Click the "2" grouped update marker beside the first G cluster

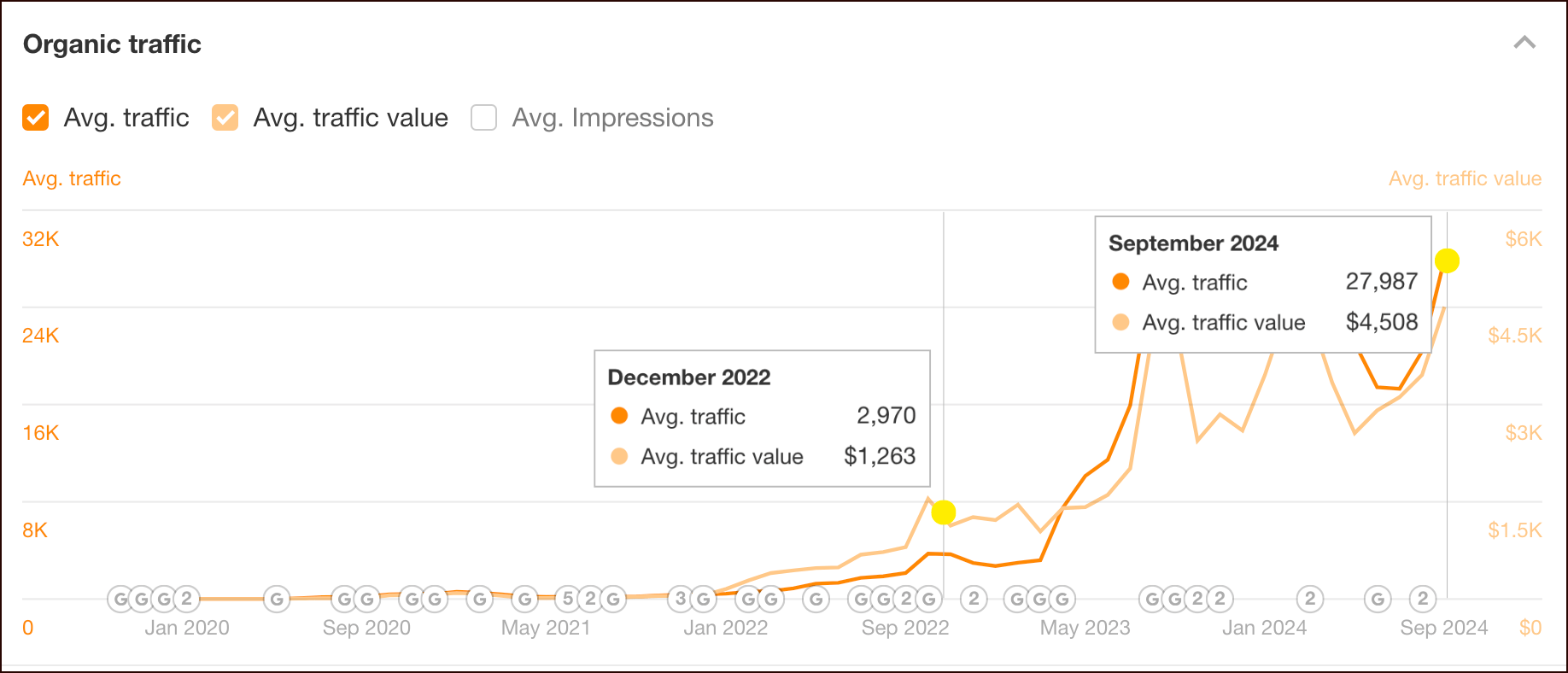pyautogui.click(x=186, y=599)
